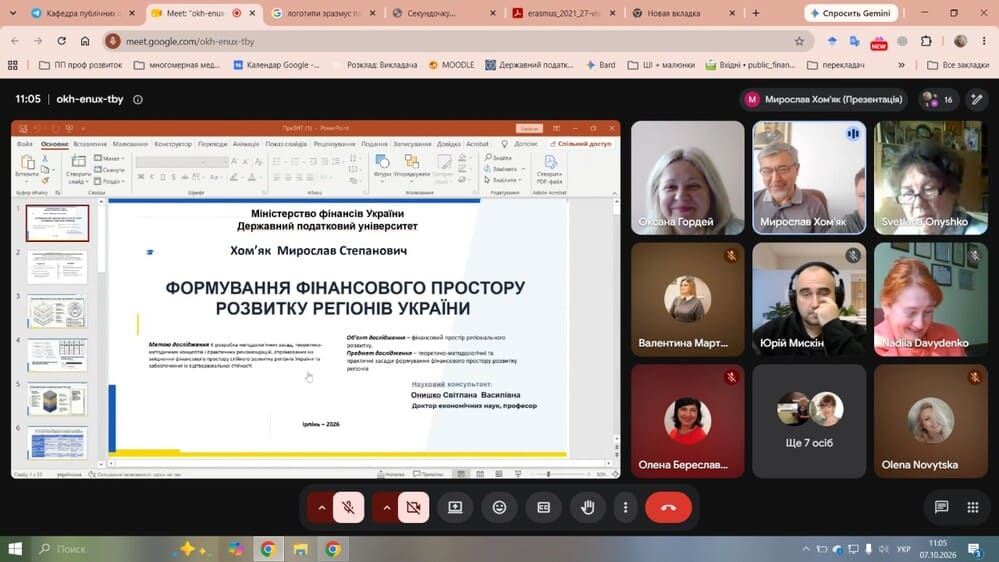
Task: Open more options three-dot menu
Action: tap(626, 507)
